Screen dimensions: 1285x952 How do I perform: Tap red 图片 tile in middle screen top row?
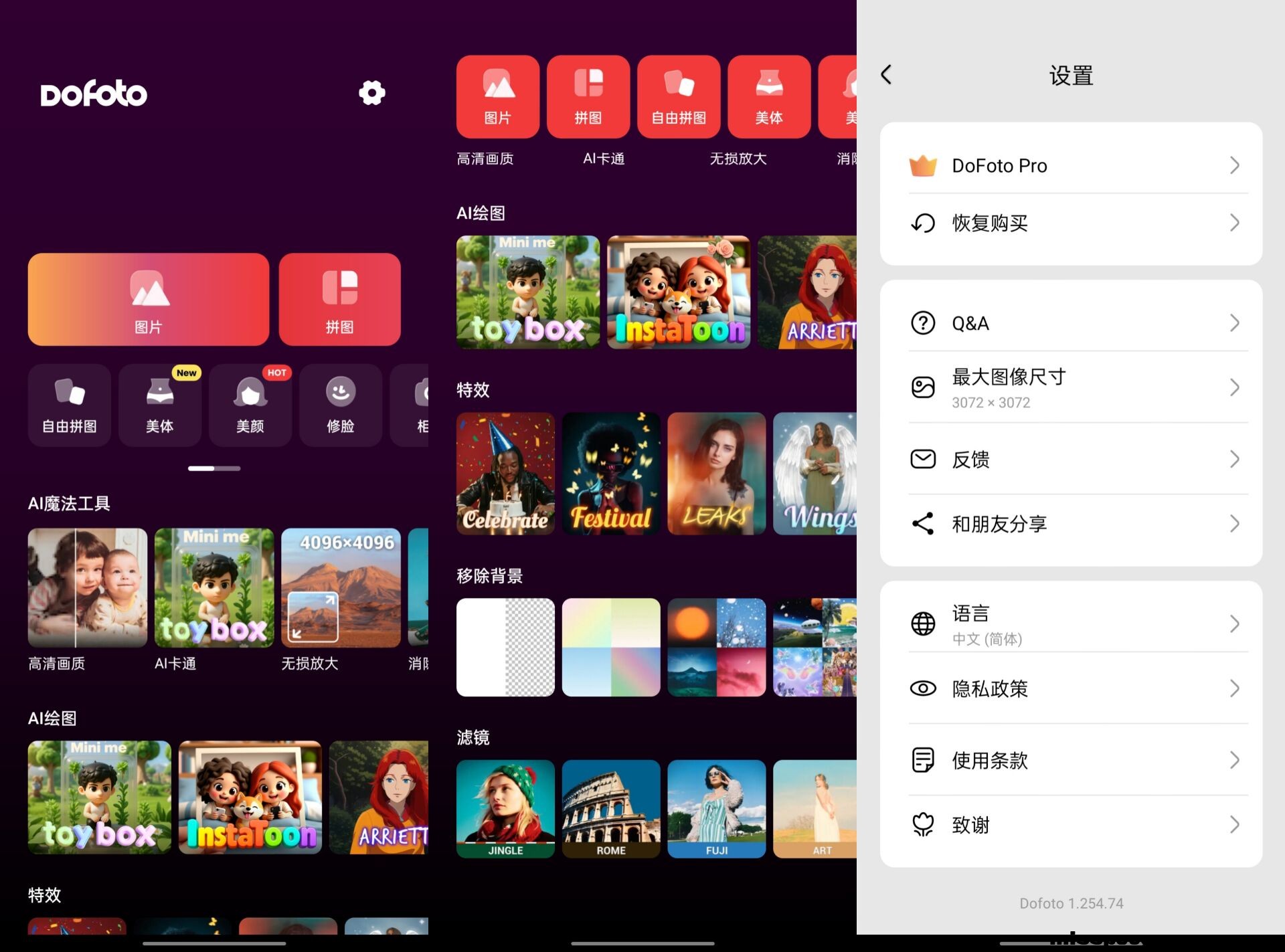pos(498,96)
